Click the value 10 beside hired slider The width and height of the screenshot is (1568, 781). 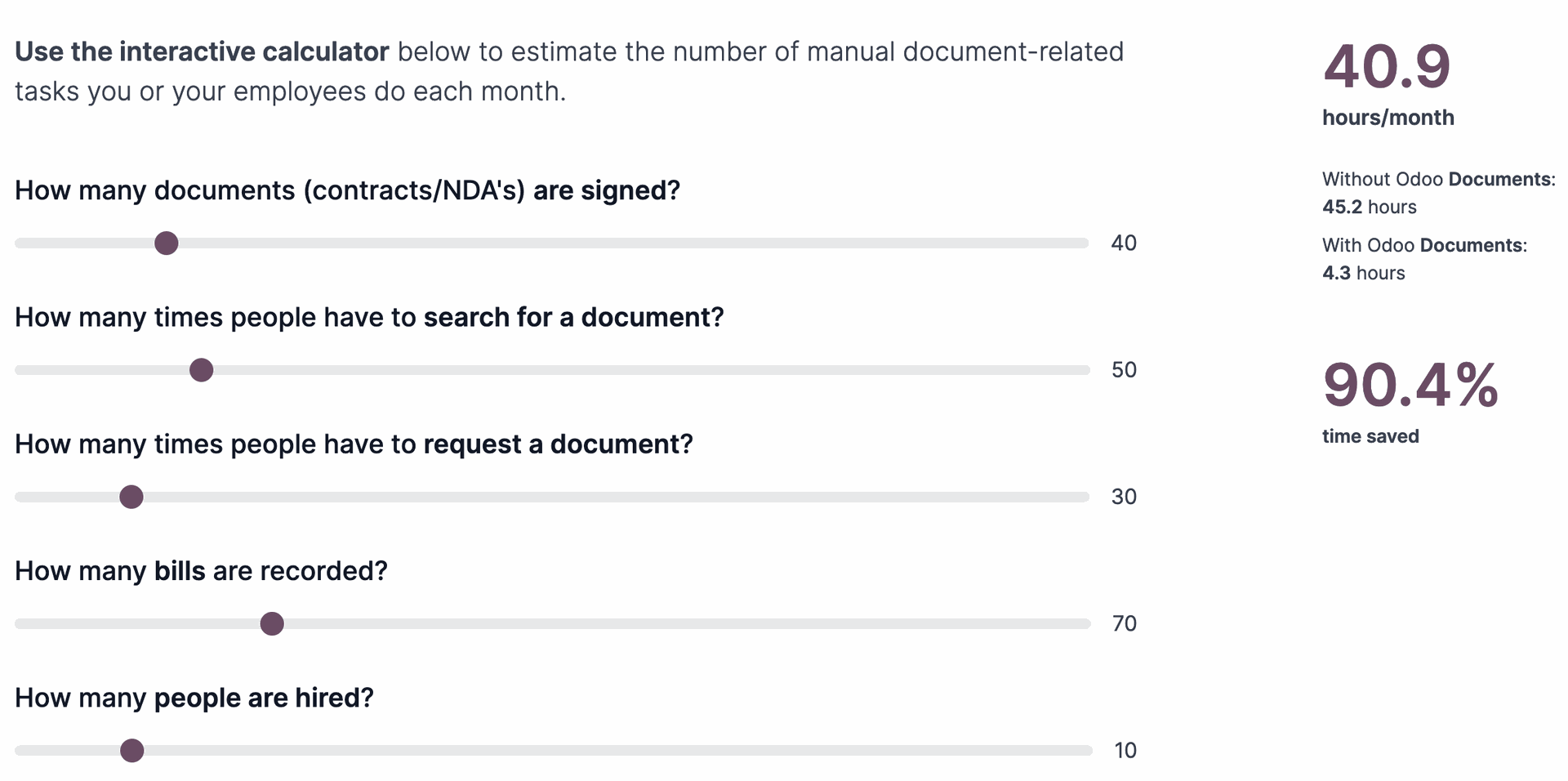click(x=1125, y=751)
